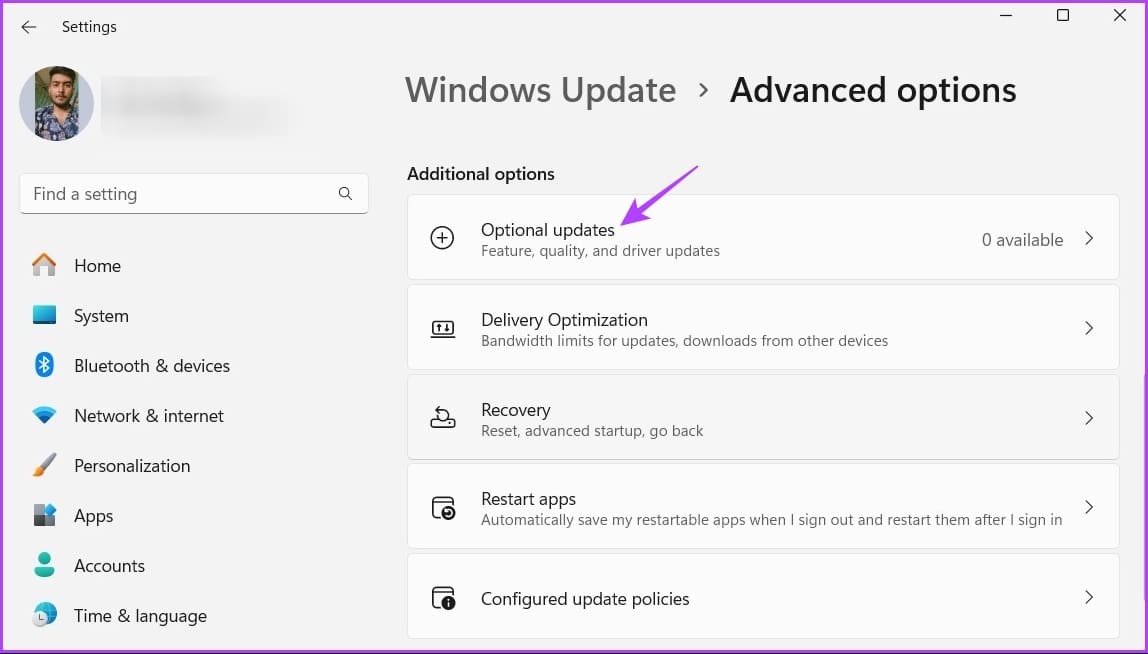1148x654 pixels.
Task: Click the Accounts person icon
Action: [44, 565]
